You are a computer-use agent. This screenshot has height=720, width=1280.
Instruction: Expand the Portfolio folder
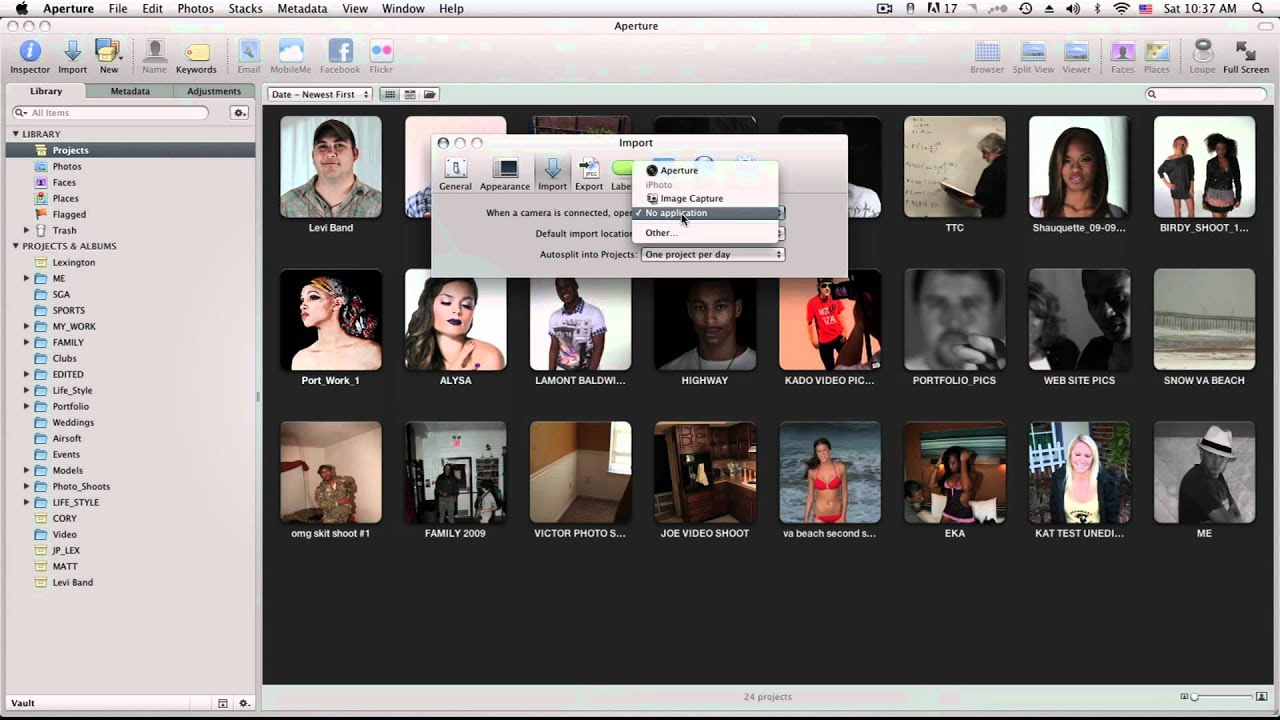click(x=27, y=406)
